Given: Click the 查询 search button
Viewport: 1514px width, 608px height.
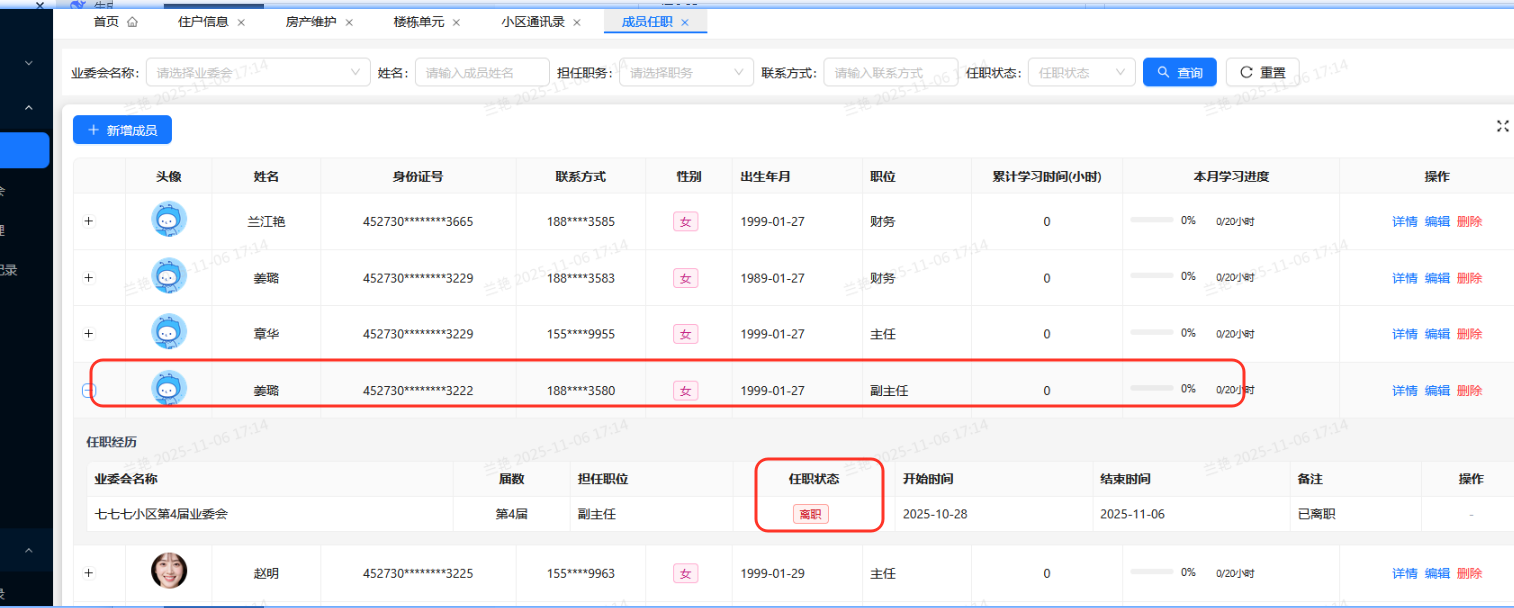Looking at the screenshot, I should (x=1179, y=73).
